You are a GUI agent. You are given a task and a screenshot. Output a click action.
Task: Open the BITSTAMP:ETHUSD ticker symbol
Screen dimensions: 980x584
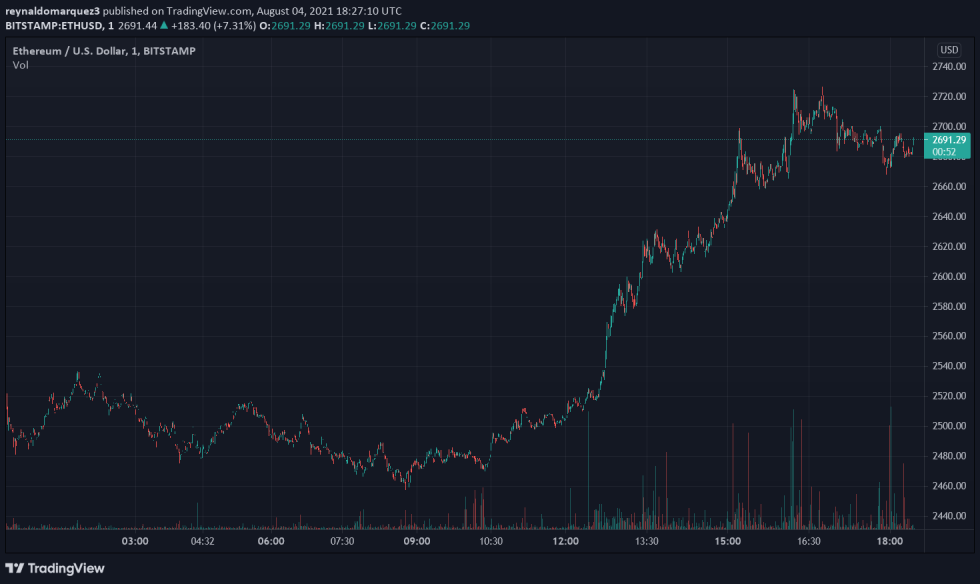(x=53, y=26)
